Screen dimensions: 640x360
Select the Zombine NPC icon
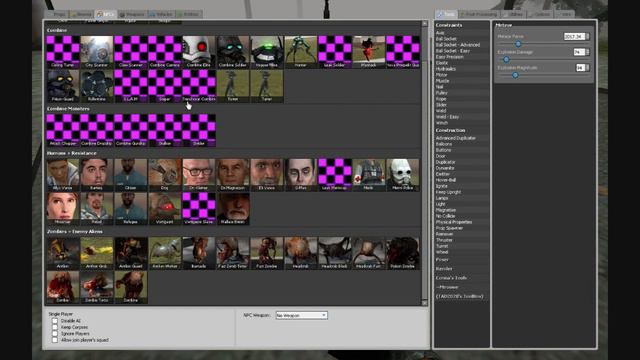[x=131, y=287]
